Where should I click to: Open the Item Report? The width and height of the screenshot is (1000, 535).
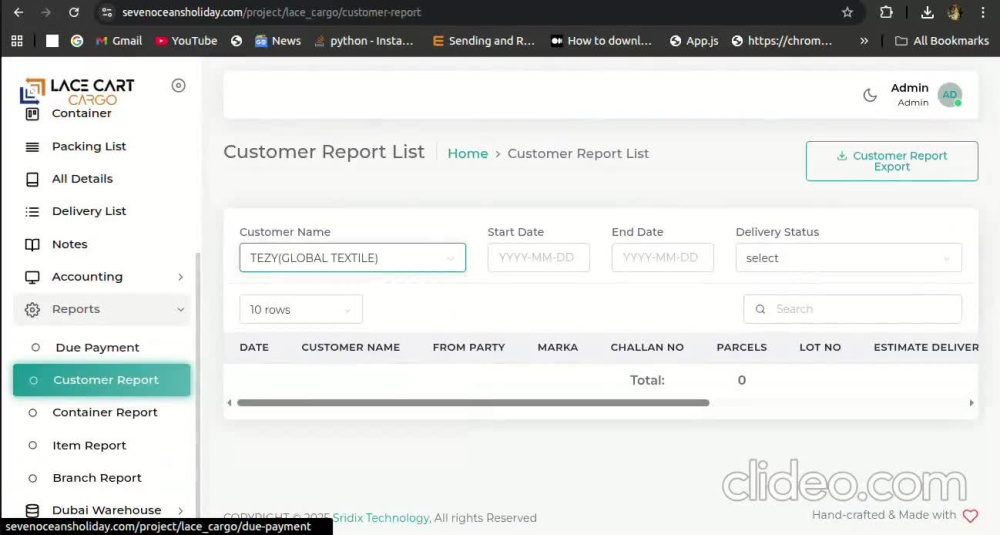tap(89, 445)
